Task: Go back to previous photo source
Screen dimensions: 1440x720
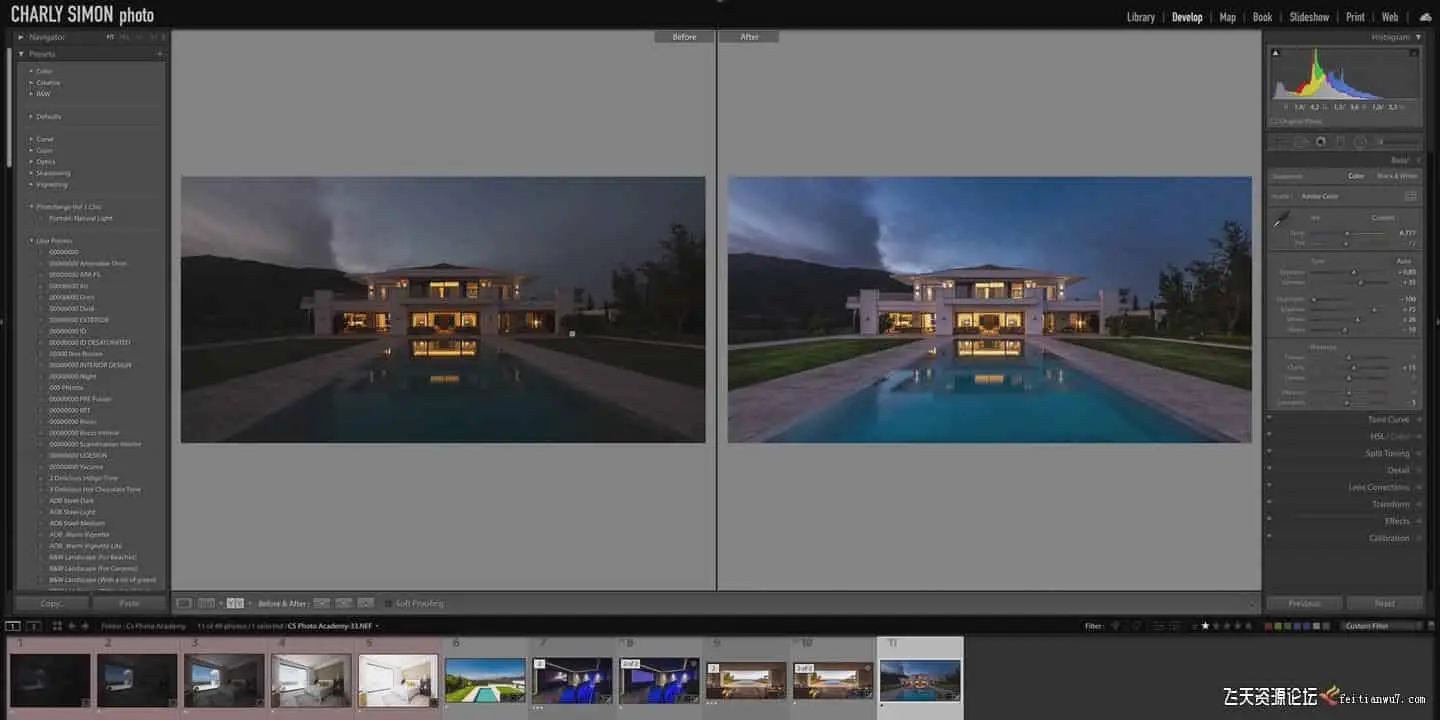Action: tap(71, 626)
